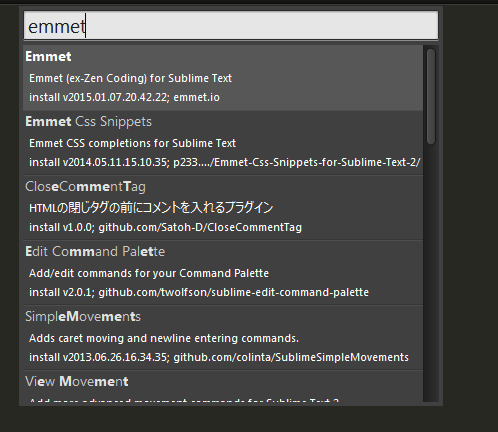Click the Emmet ex-Zen Coding description
Viewport: 498px width, 432px height.
point(130,78)
